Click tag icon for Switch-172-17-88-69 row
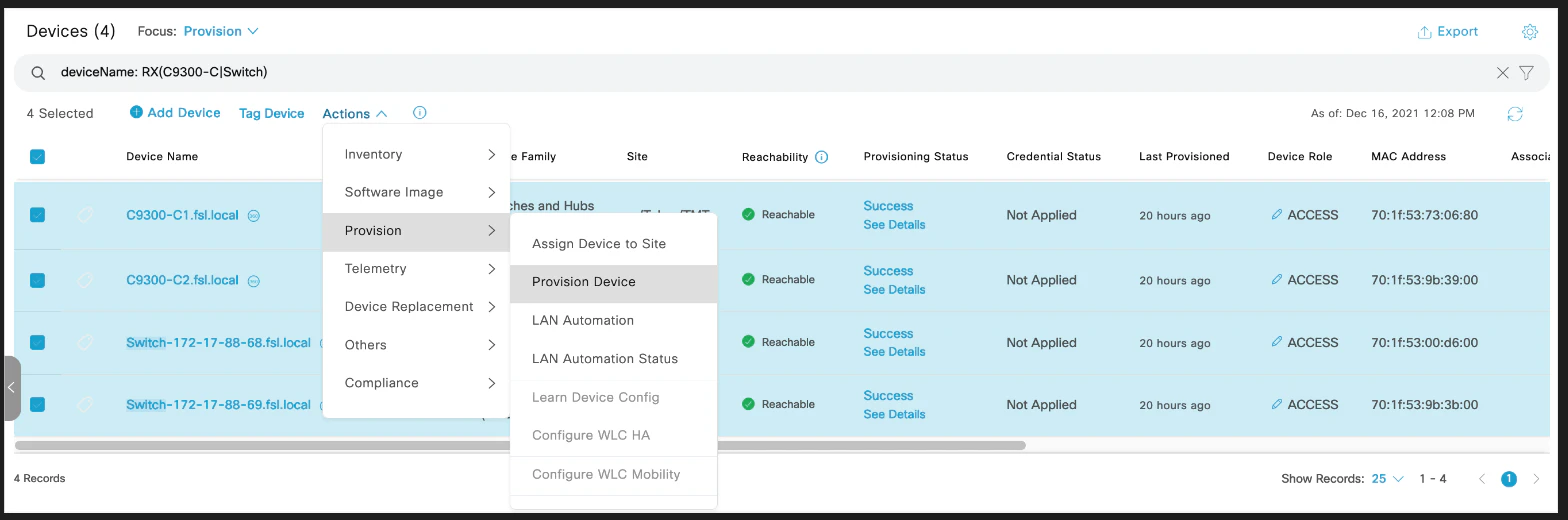Viewport: 1568px width, 520px height. 86,404
